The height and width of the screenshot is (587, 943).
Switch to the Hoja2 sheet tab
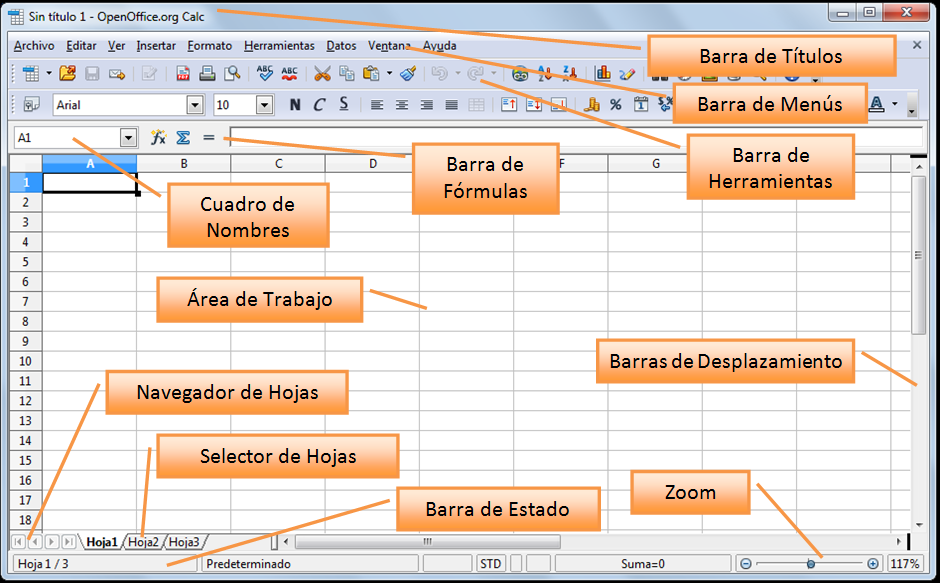pos(143,542)
